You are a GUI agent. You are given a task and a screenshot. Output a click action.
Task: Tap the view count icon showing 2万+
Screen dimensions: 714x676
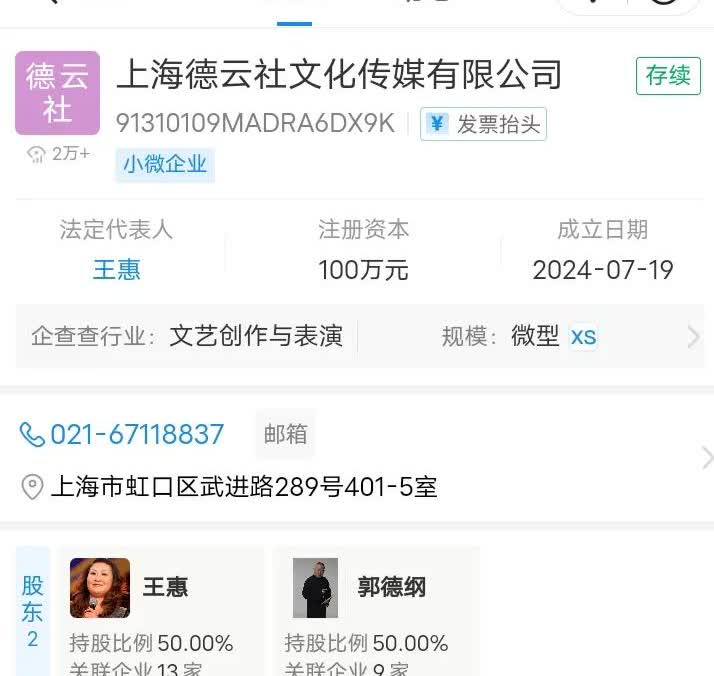pos(36,154)
